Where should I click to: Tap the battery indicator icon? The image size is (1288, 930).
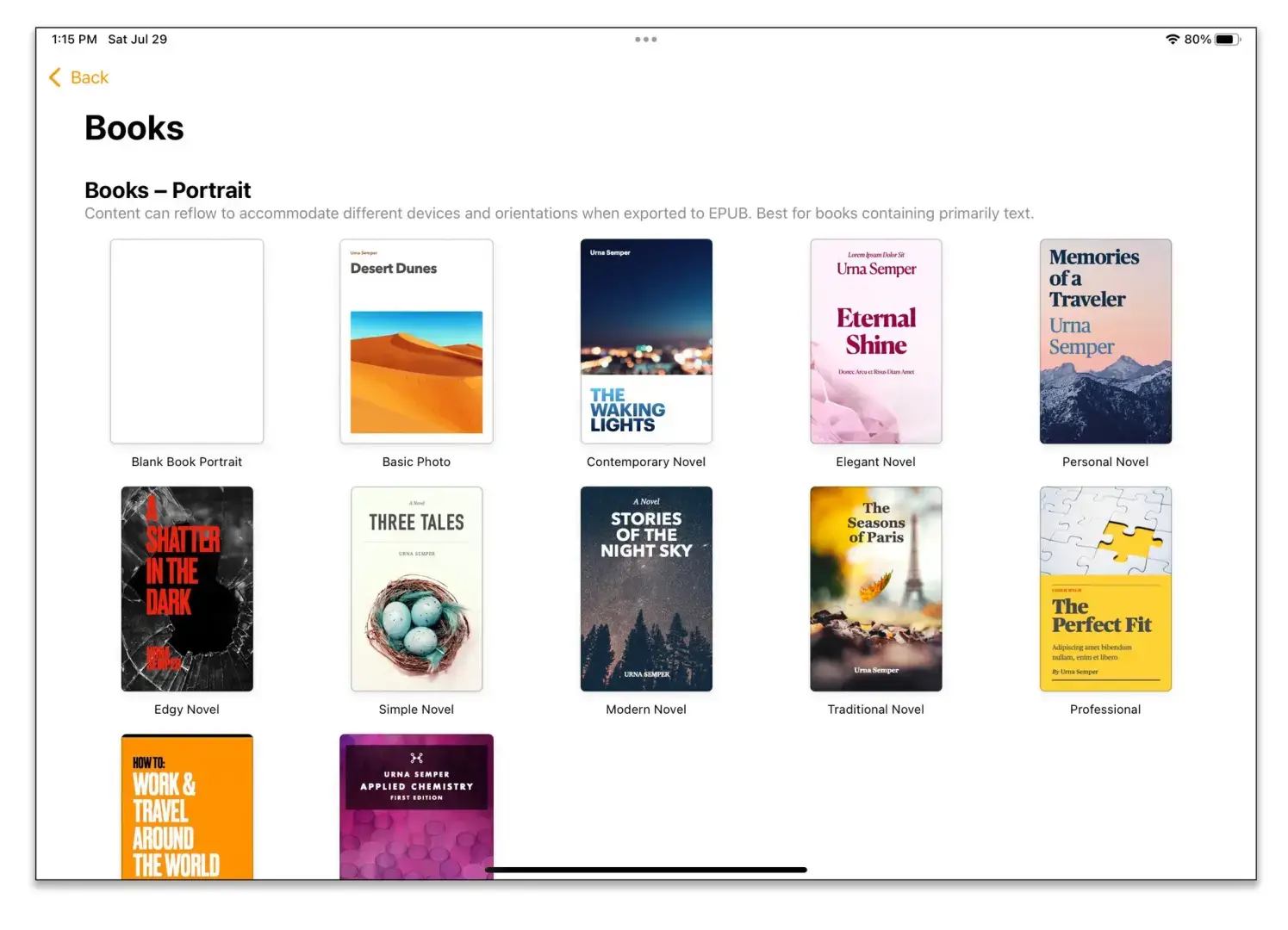point(1226,40)
